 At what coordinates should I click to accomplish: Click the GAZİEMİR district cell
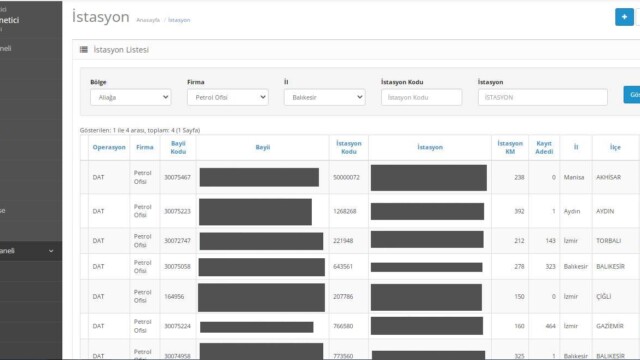[x=610, y=326]
